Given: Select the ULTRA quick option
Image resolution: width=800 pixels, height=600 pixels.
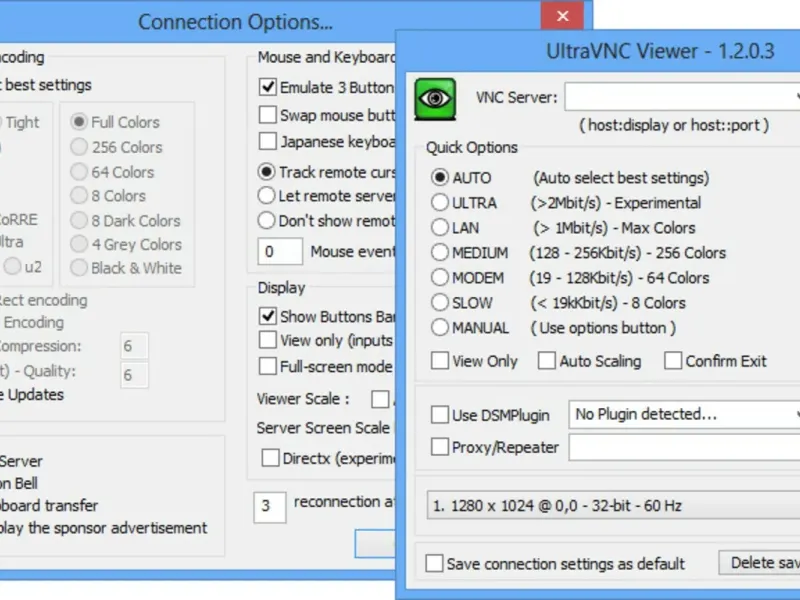Looking at the screenshot, I should point(440,202).
